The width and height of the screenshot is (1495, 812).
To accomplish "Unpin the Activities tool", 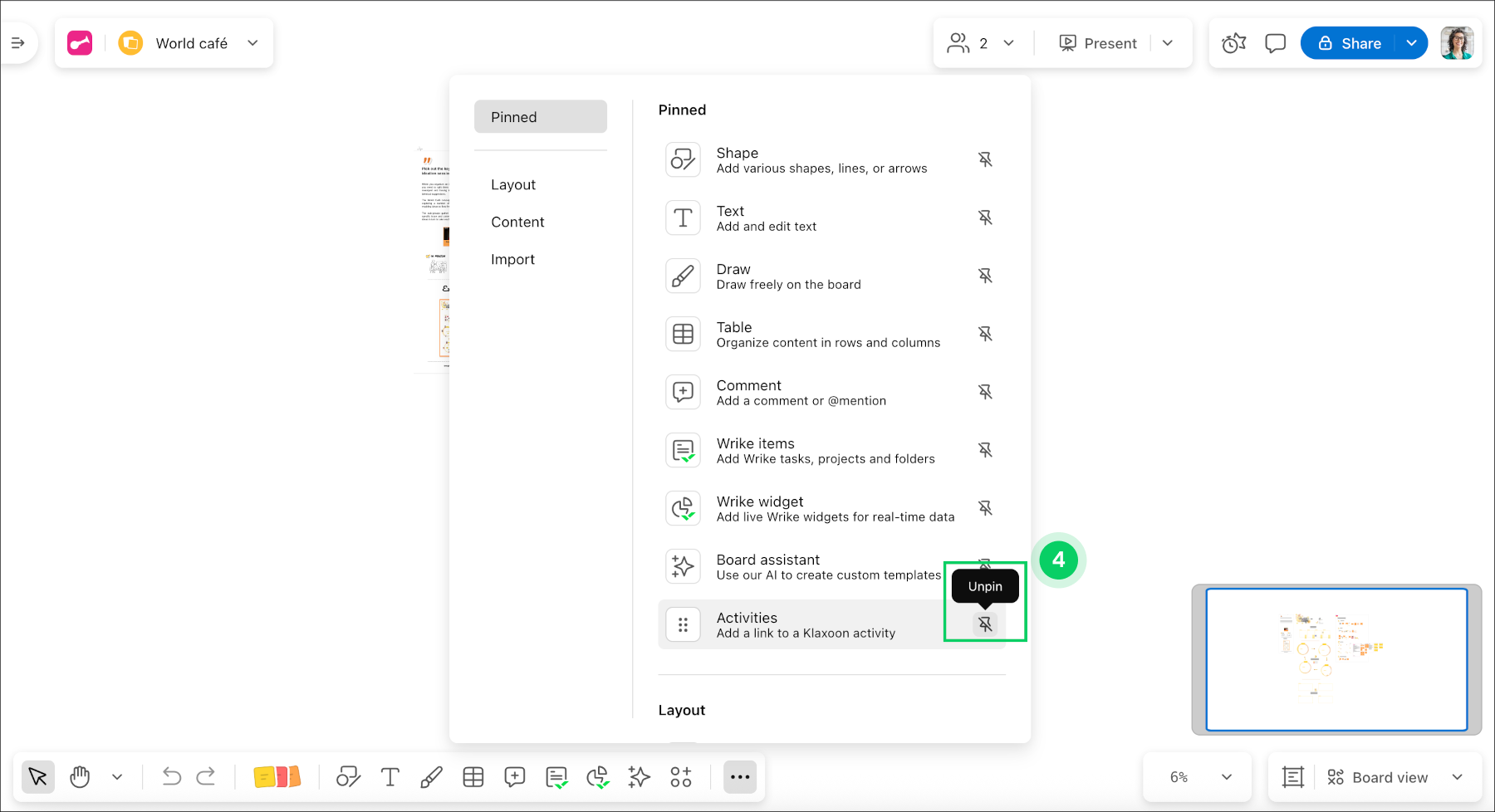I will (985, 624).
